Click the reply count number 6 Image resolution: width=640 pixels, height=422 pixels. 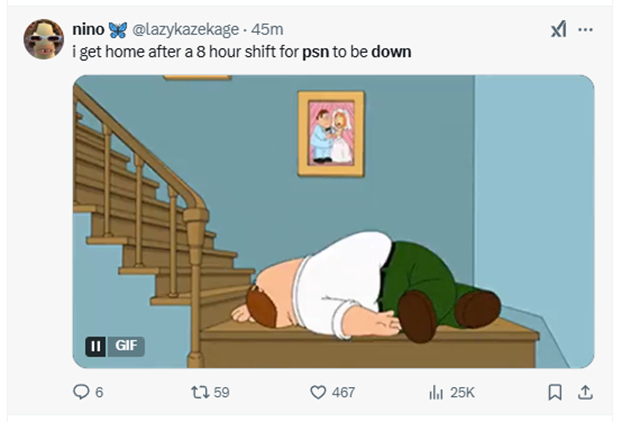pos(98,392)
